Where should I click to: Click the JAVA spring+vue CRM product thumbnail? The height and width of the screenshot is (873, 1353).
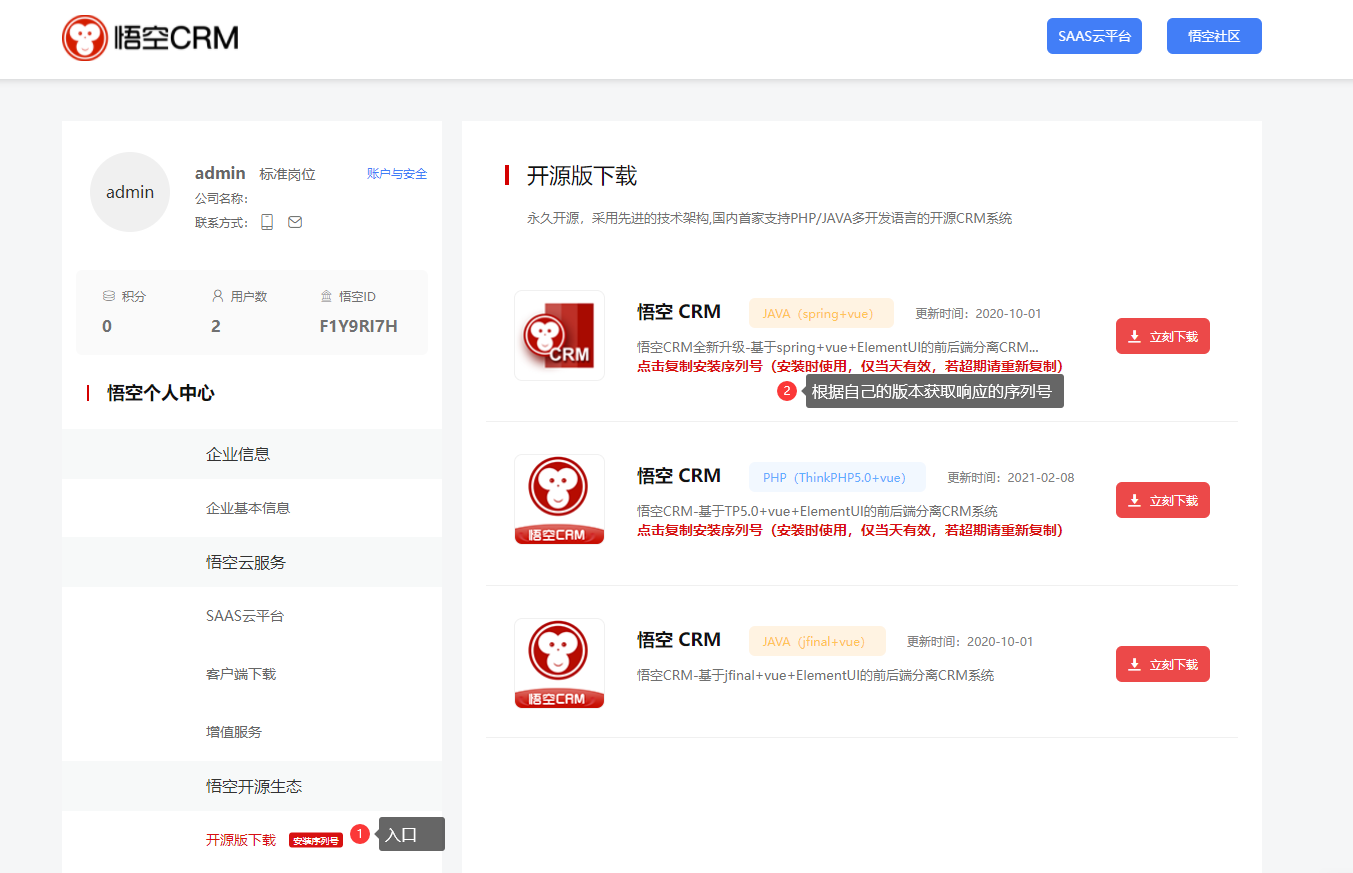(559, 336)
